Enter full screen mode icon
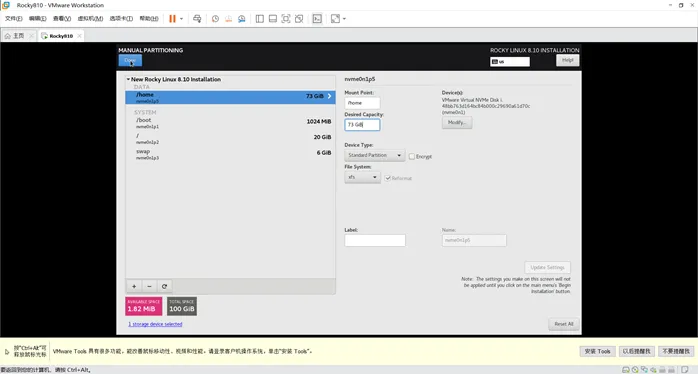 286,19
